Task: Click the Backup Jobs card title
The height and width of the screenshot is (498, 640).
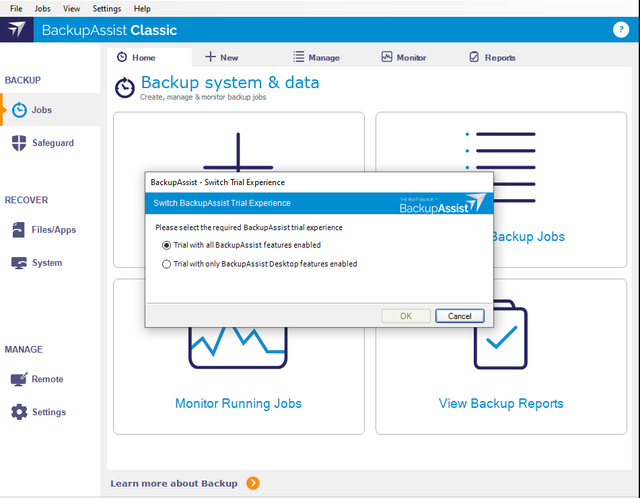Action: pos(529,237)
